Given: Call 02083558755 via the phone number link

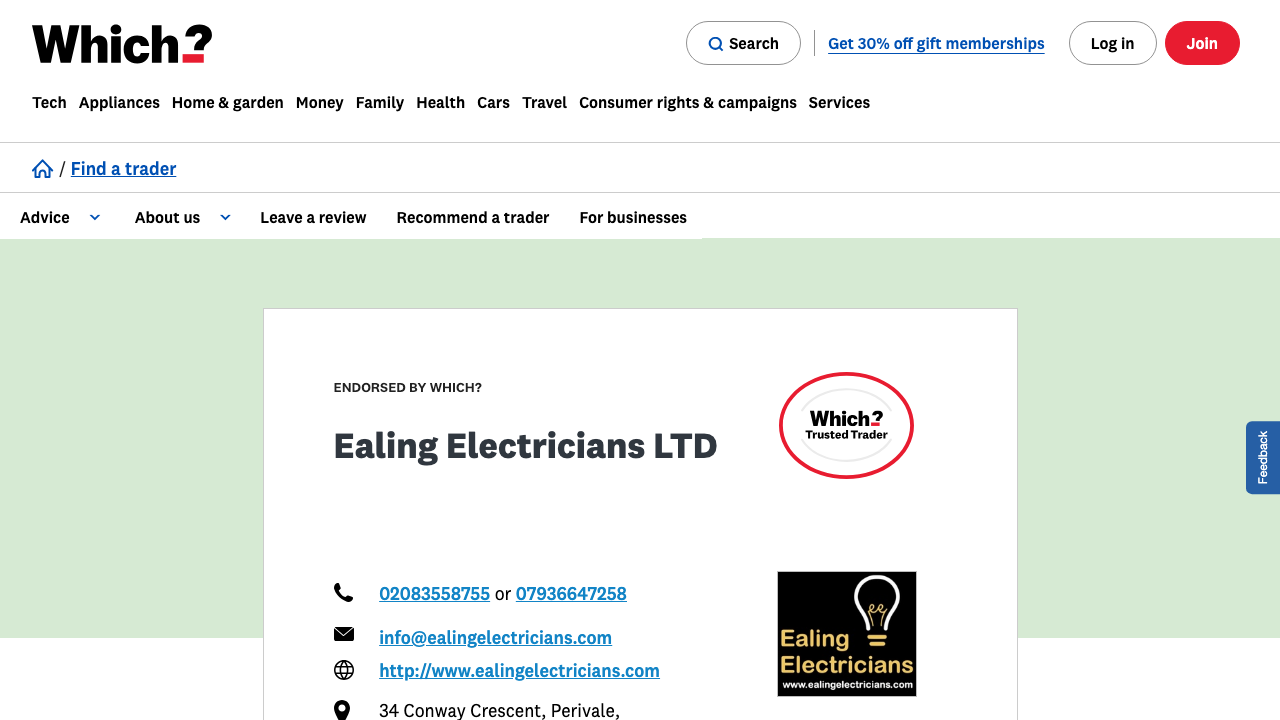Looking at the screenshot, I should pos(434,593).
